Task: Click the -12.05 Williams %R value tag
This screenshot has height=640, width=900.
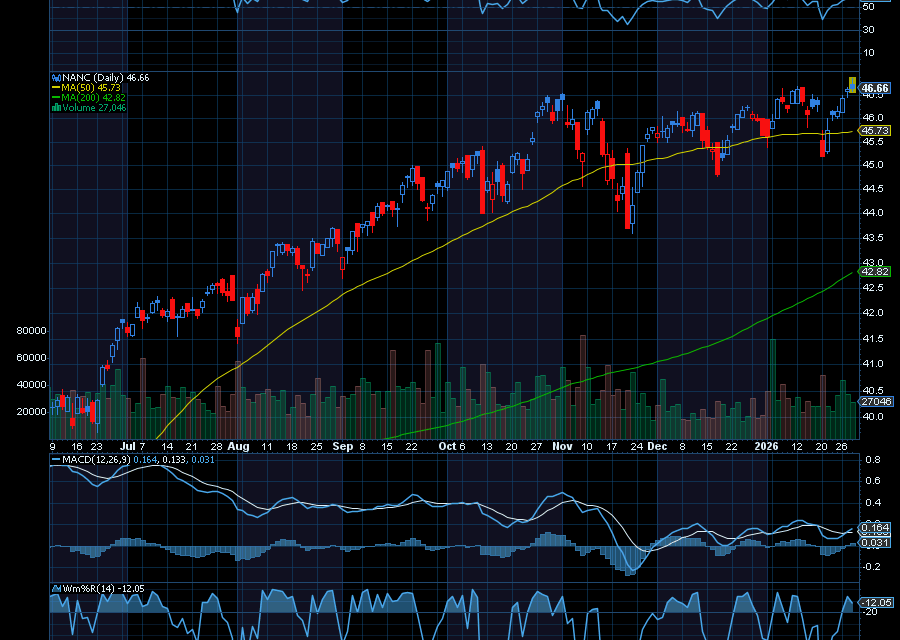Action: [x=875, y=603]
